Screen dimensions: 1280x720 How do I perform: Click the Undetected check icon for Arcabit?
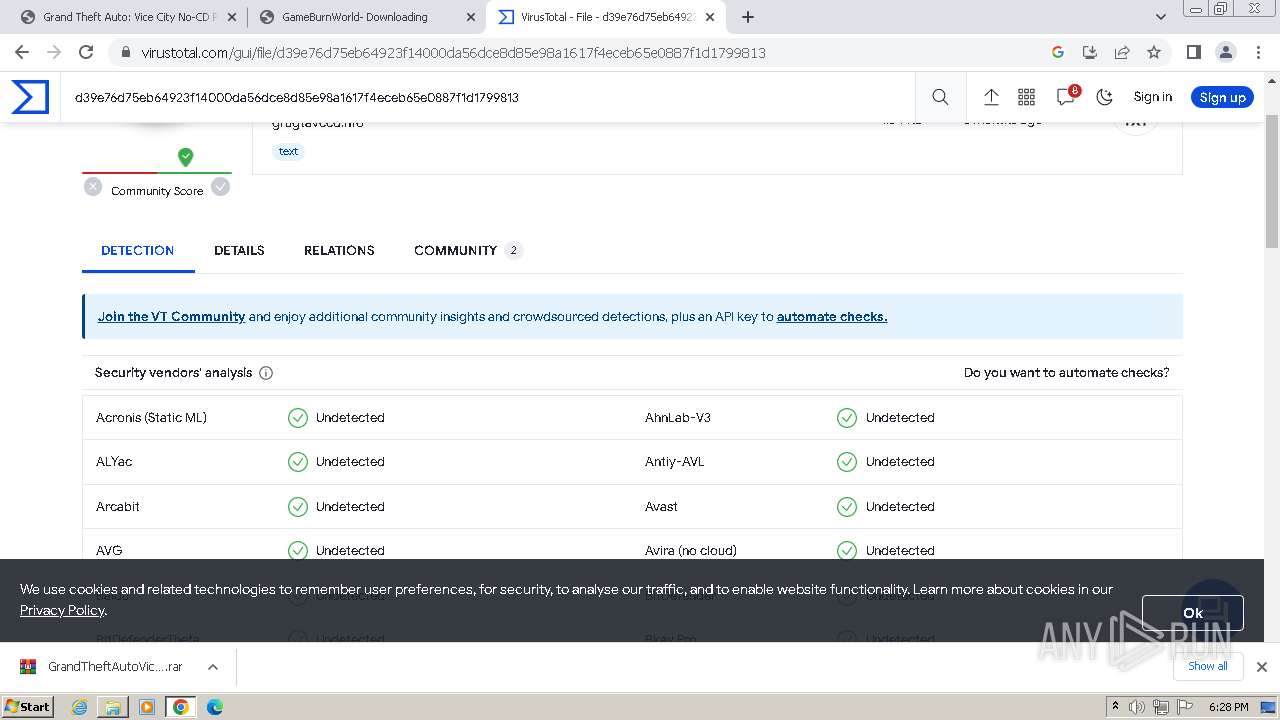click(298, 507)
